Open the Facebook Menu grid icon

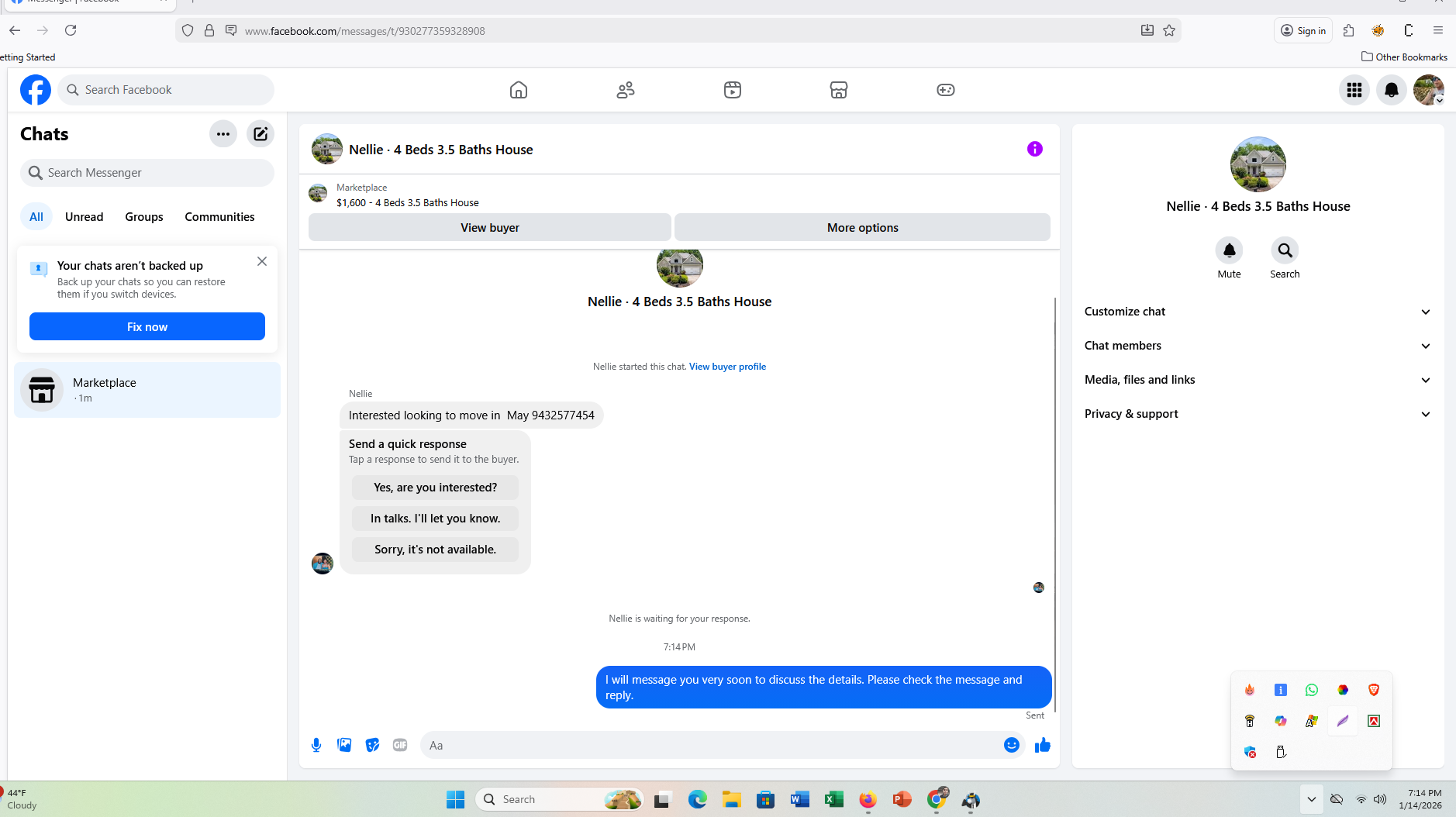(x=1354, y=90)
